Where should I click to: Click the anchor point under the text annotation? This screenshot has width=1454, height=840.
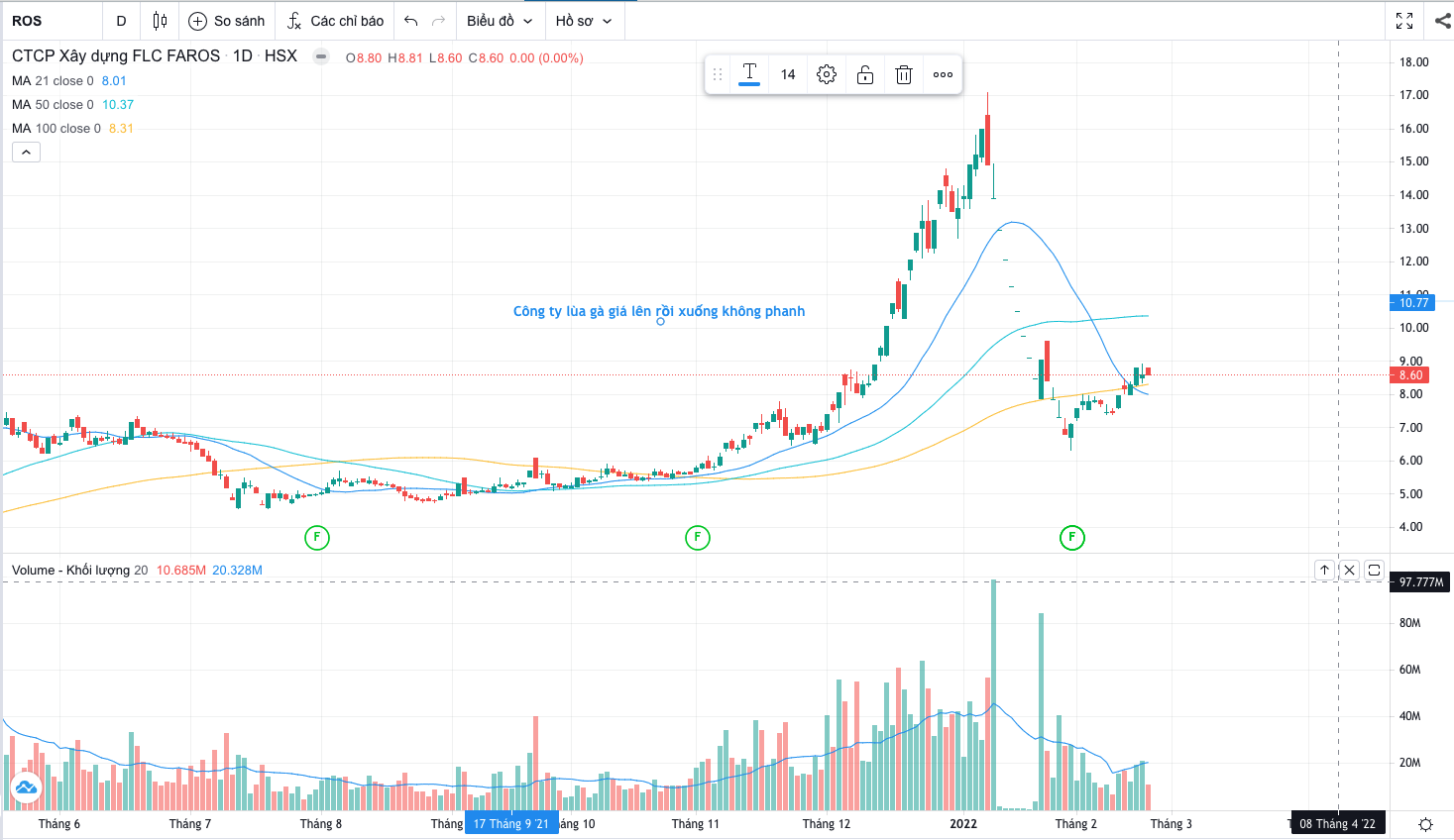tap(660, 322)
